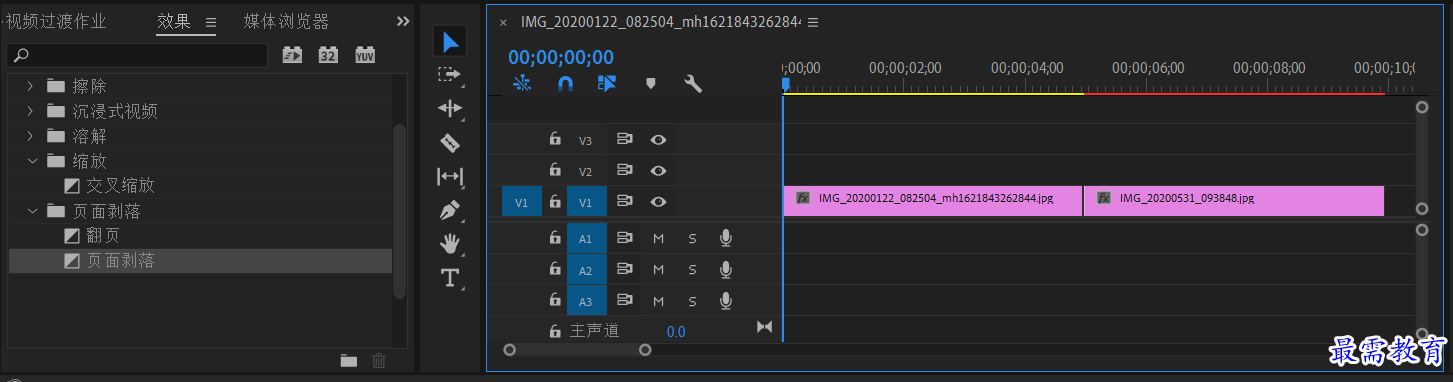The image size is (1453, 382).
Task: Collapse the 页面剥落 folder
Action: [31, 211]
